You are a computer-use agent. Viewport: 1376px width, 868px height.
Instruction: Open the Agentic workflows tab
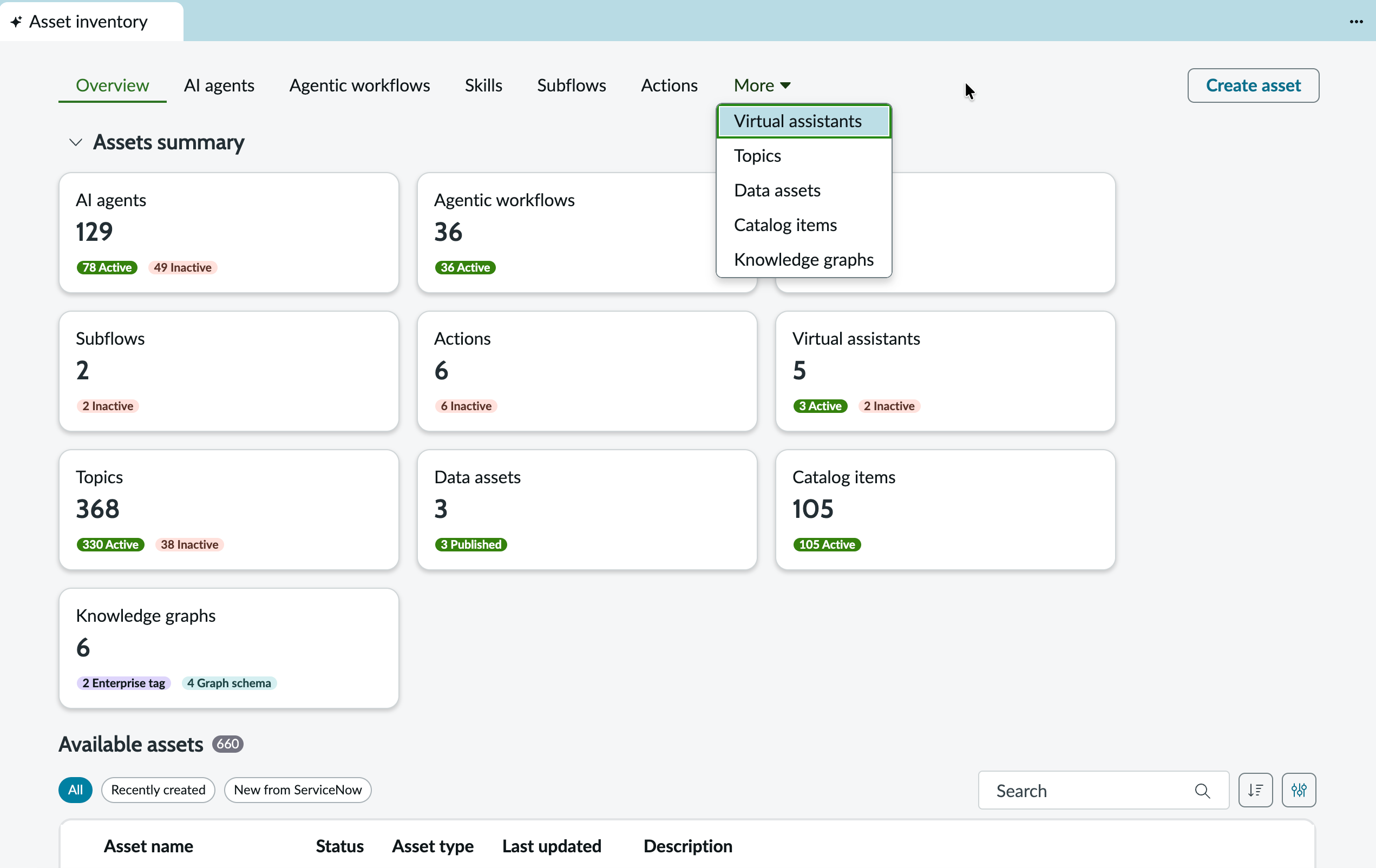[359, 85]
